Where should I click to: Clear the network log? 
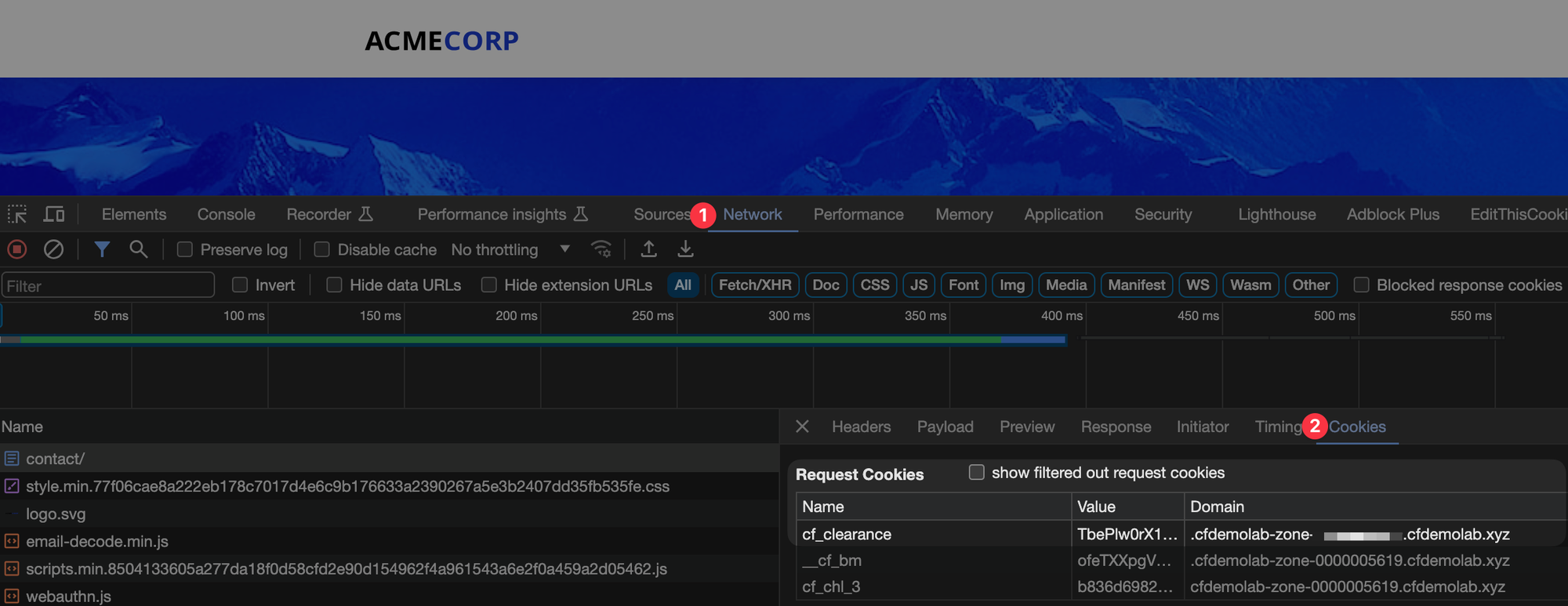[x=53, y=249]
